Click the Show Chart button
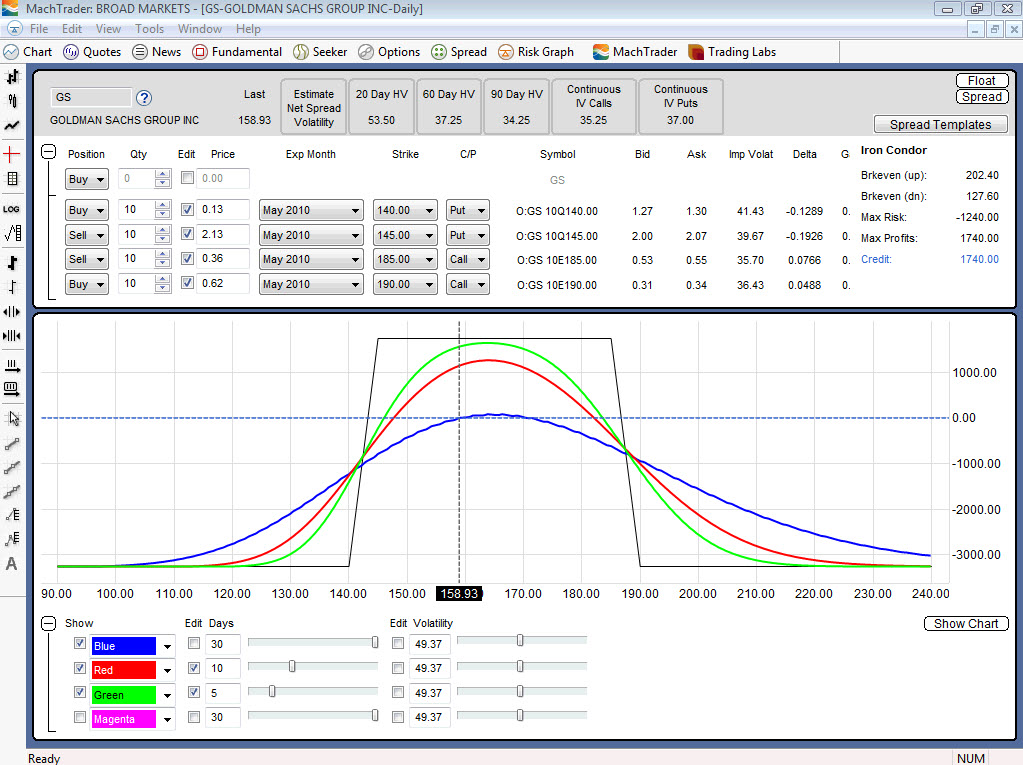The image size is (1023, 765). pos(966,623)
